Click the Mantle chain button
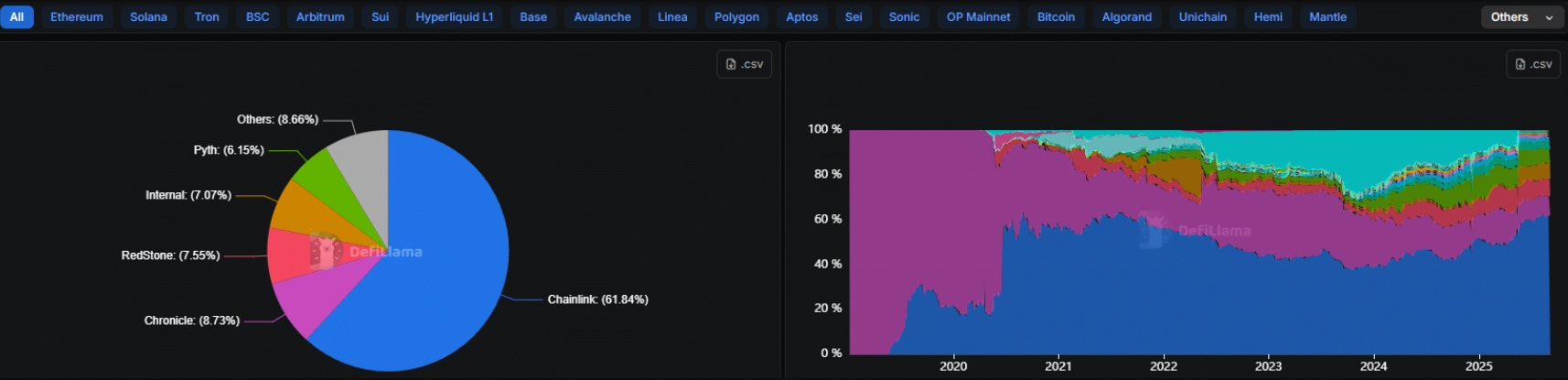 [1327, 16]
